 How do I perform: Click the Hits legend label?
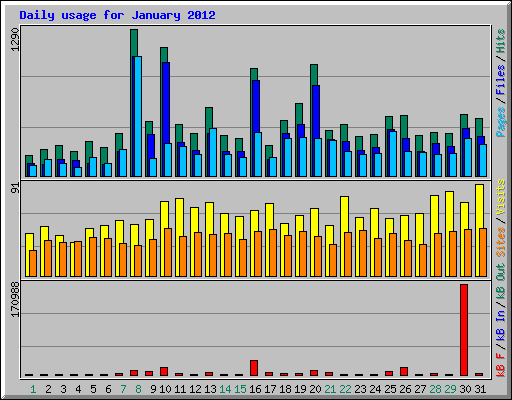click(x=501, y=41)
